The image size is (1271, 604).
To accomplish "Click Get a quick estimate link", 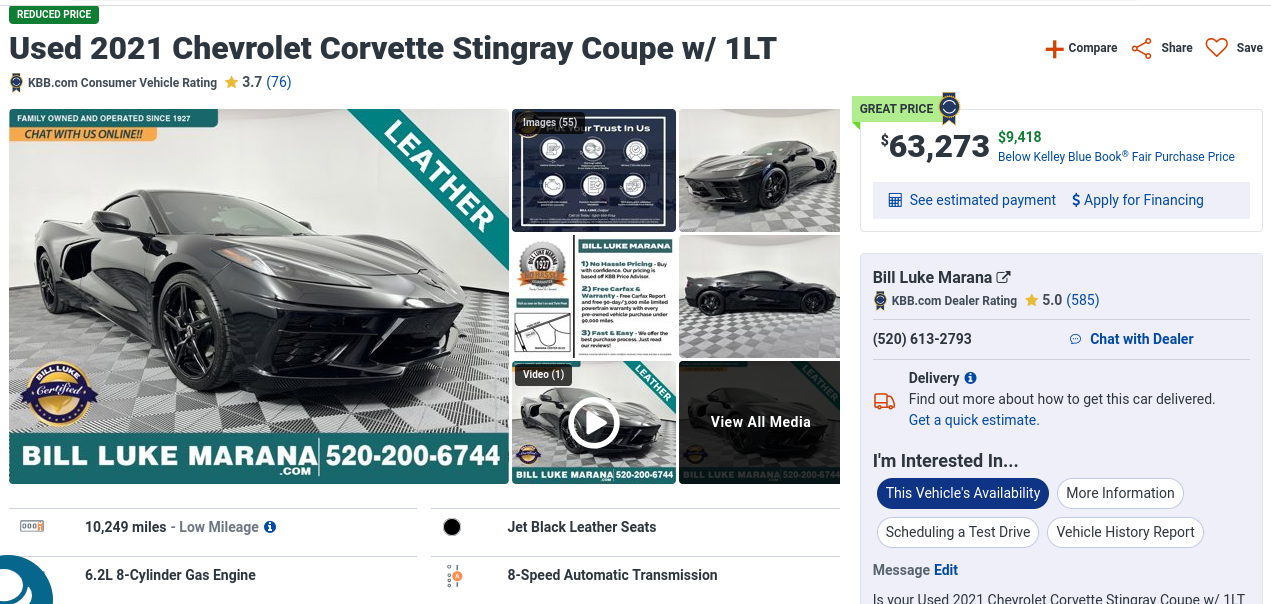I will [974, 420].
